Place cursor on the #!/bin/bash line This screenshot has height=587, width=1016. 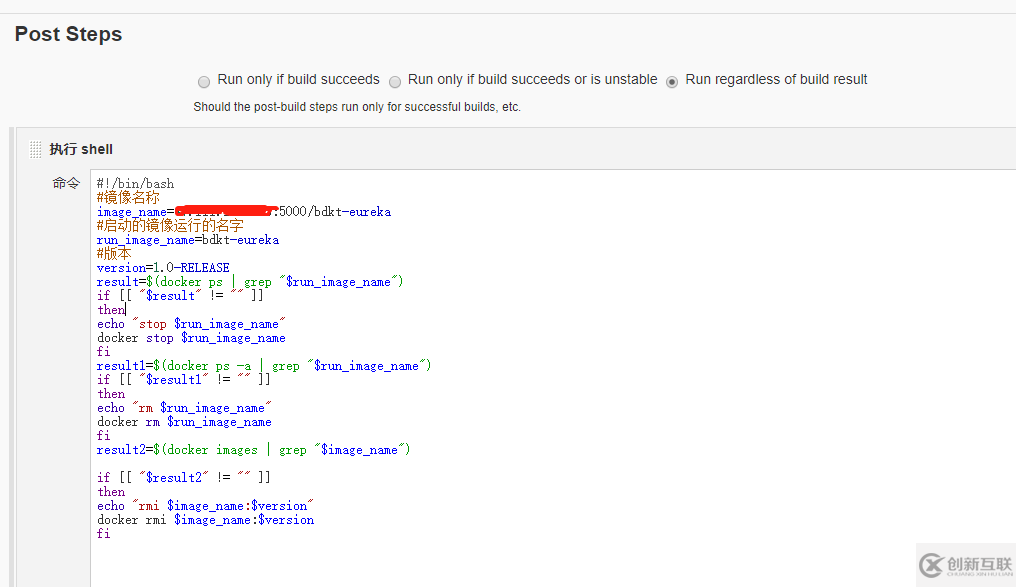(x=133, y=183)
